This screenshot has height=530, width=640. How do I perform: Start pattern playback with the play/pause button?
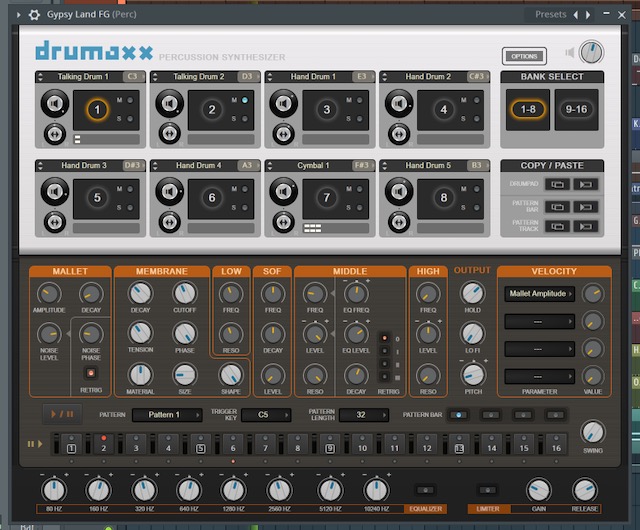click(x=62, y=414)
